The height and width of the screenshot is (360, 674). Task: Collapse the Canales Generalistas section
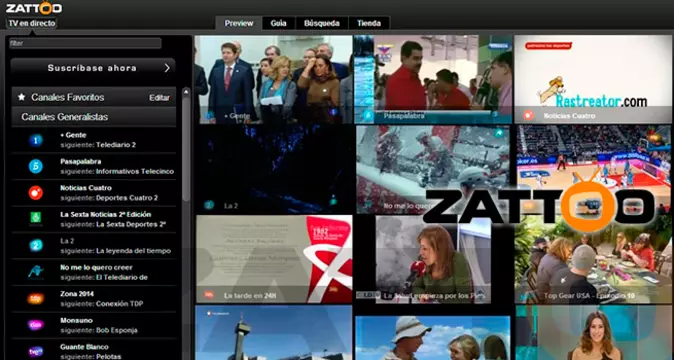click(x=94, y=117)
